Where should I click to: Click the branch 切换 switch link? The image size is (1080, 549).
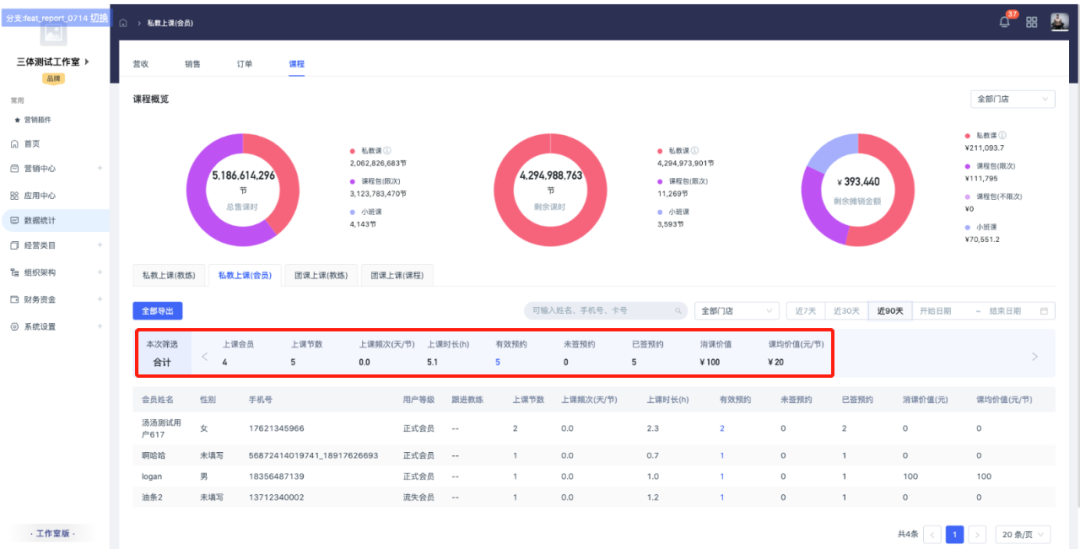point(99,18)
